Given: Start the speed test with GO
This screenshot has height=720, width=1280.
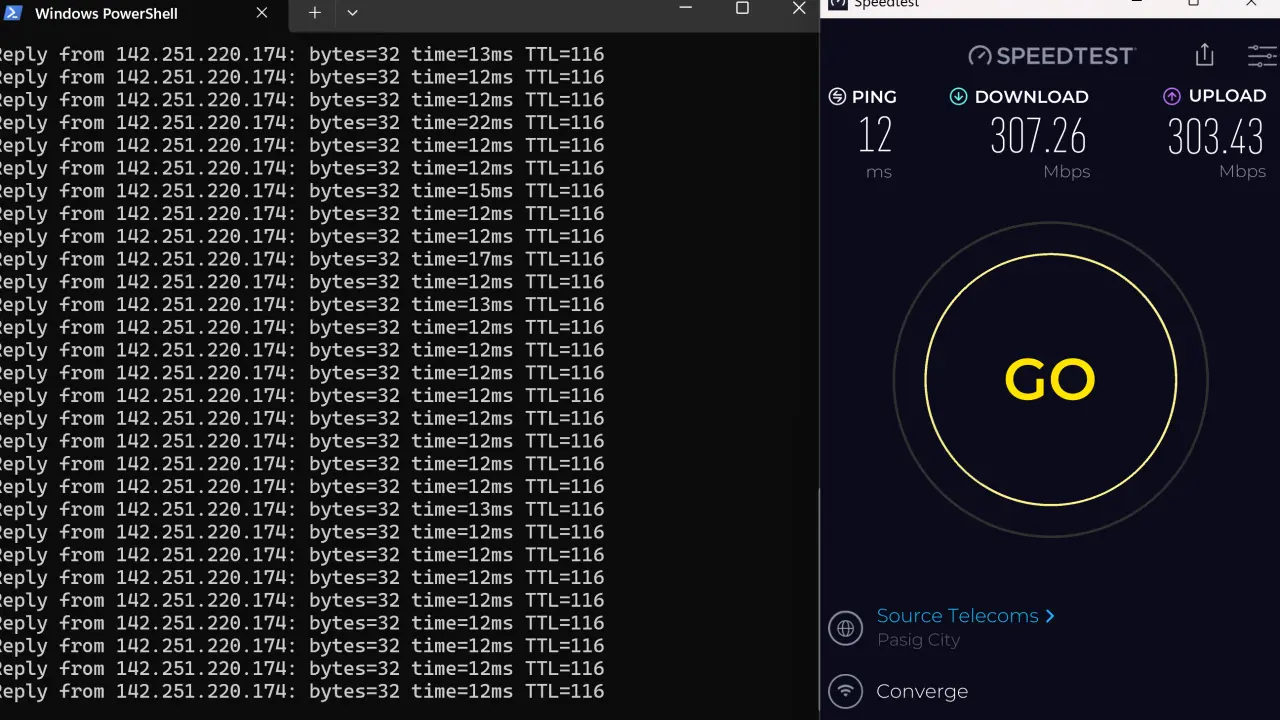Looking at the screenshot, I should click(1050, 380).
